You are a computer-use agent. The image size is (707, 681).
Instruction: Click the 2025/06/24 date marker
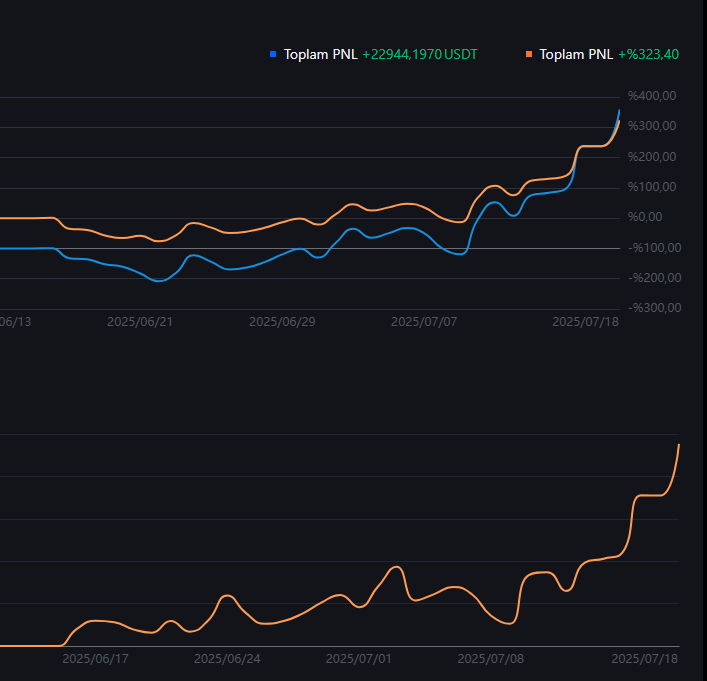pos(227,658)
